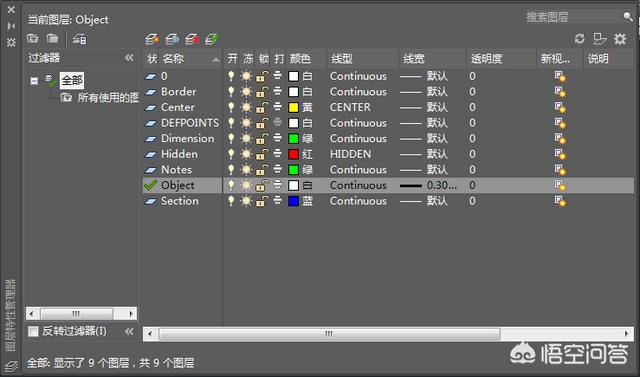
Task: Sort by 名称 column header arrow
Action: (216, 60)
